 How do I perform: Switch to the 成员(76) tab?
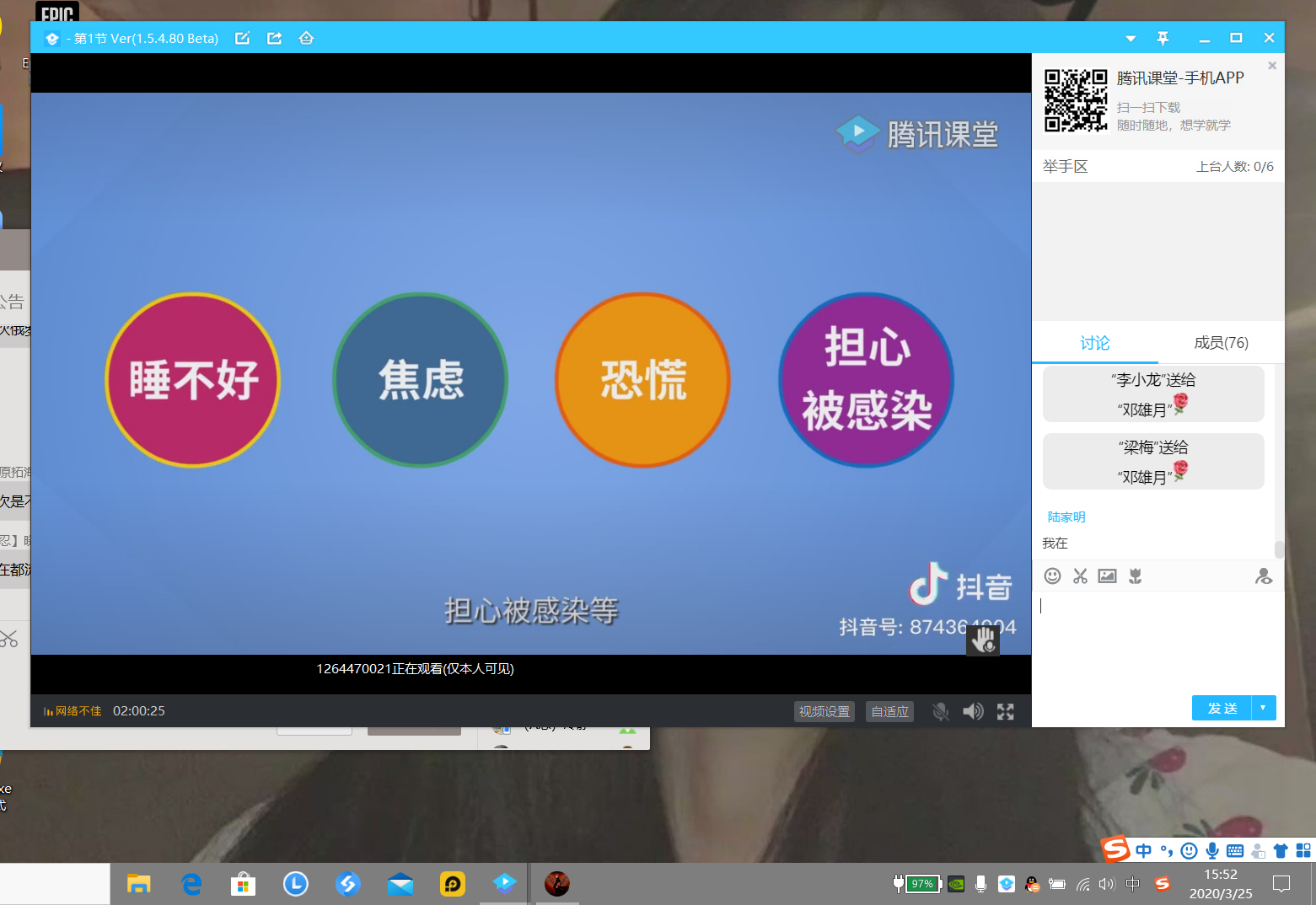click(1221, 343)
